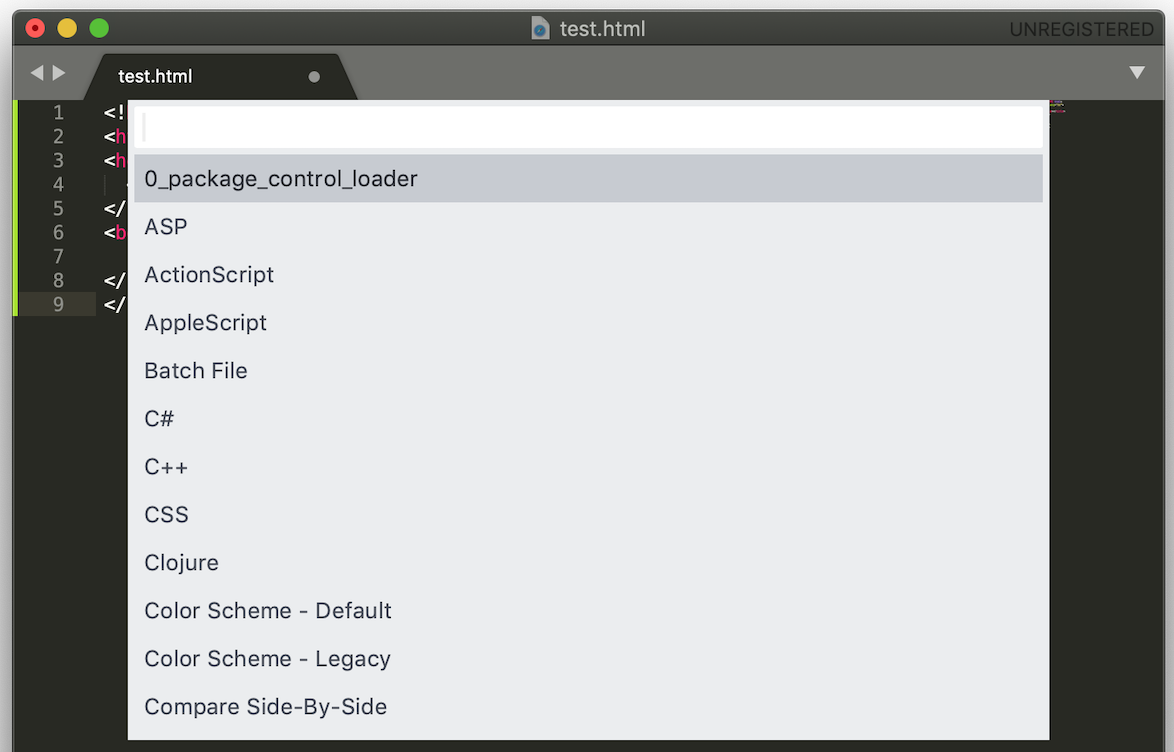The width and height of the screenshot is (1174, 752).
Task: Click line number 1 in the gutter
Action: point(58,112)
